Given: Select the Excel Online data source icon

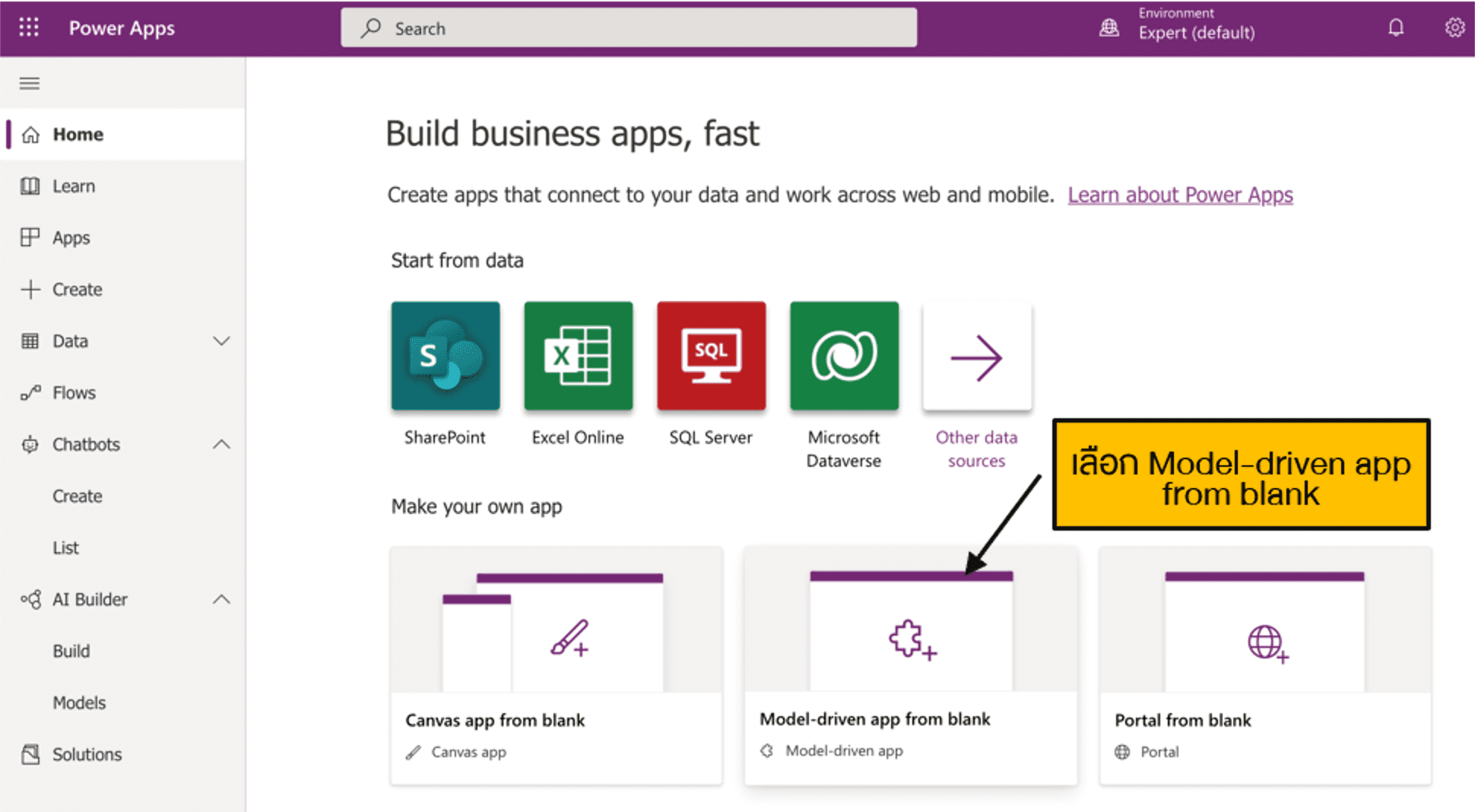Looking at the screenshot, I should [x=578, y=355].
